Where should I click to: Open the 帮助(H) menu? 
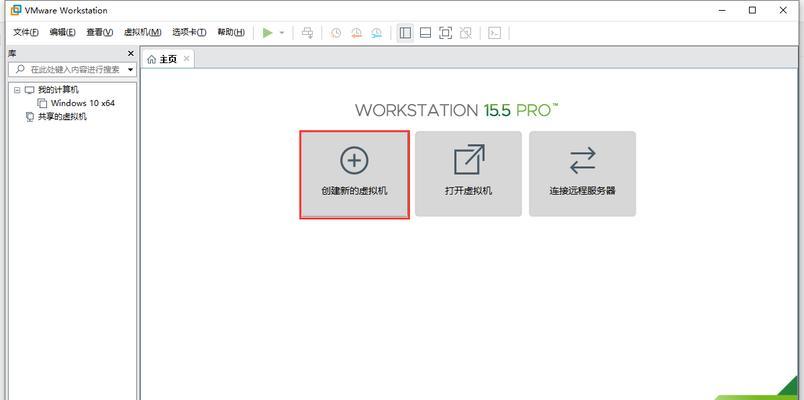(231, 32)
